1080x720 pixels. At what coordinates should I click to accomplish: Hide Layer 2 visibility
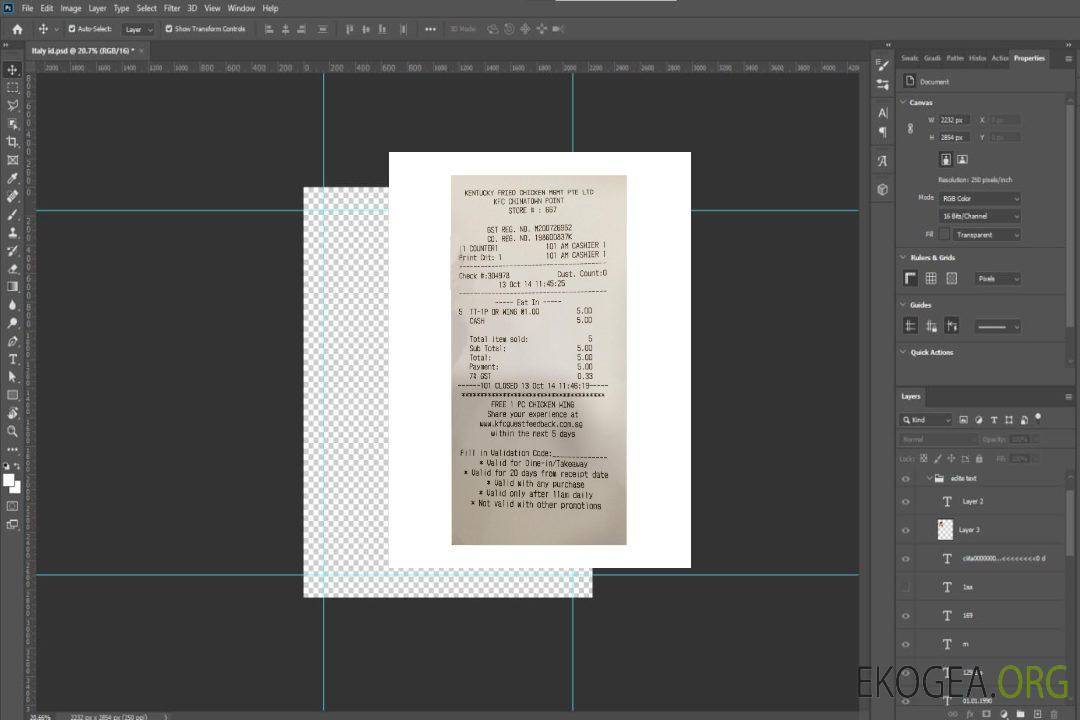[906, 502]
